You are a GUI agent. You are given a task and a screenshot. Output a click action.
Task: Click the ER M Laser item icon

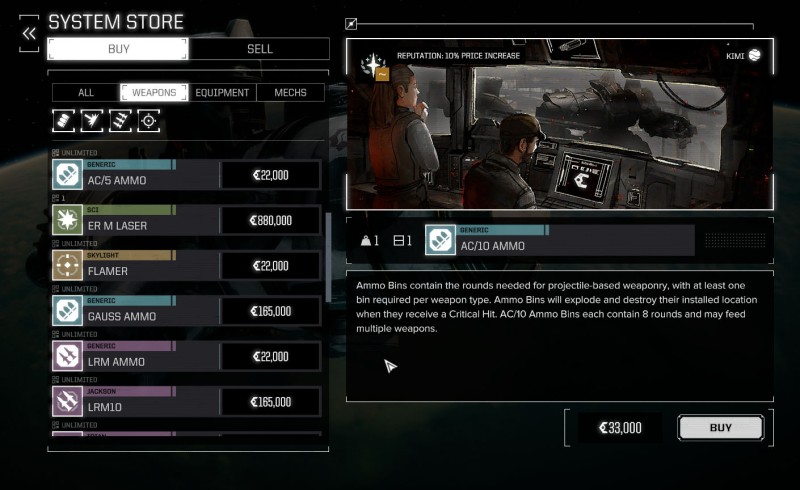[67, 220]
